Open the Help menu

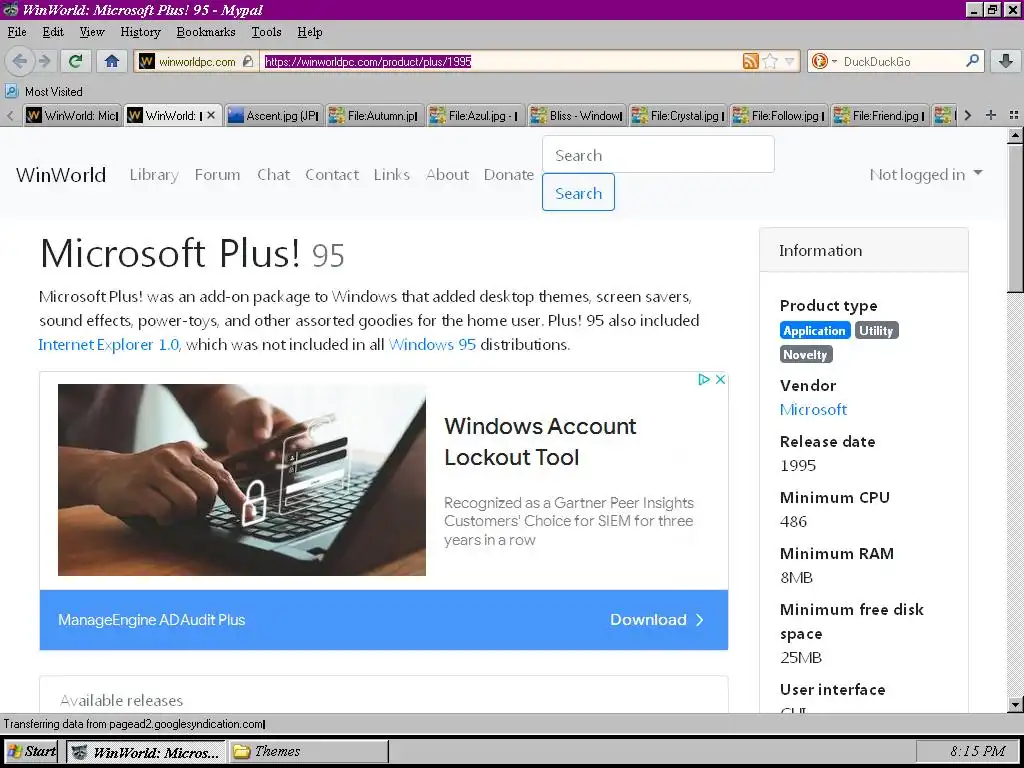(310, 32)
